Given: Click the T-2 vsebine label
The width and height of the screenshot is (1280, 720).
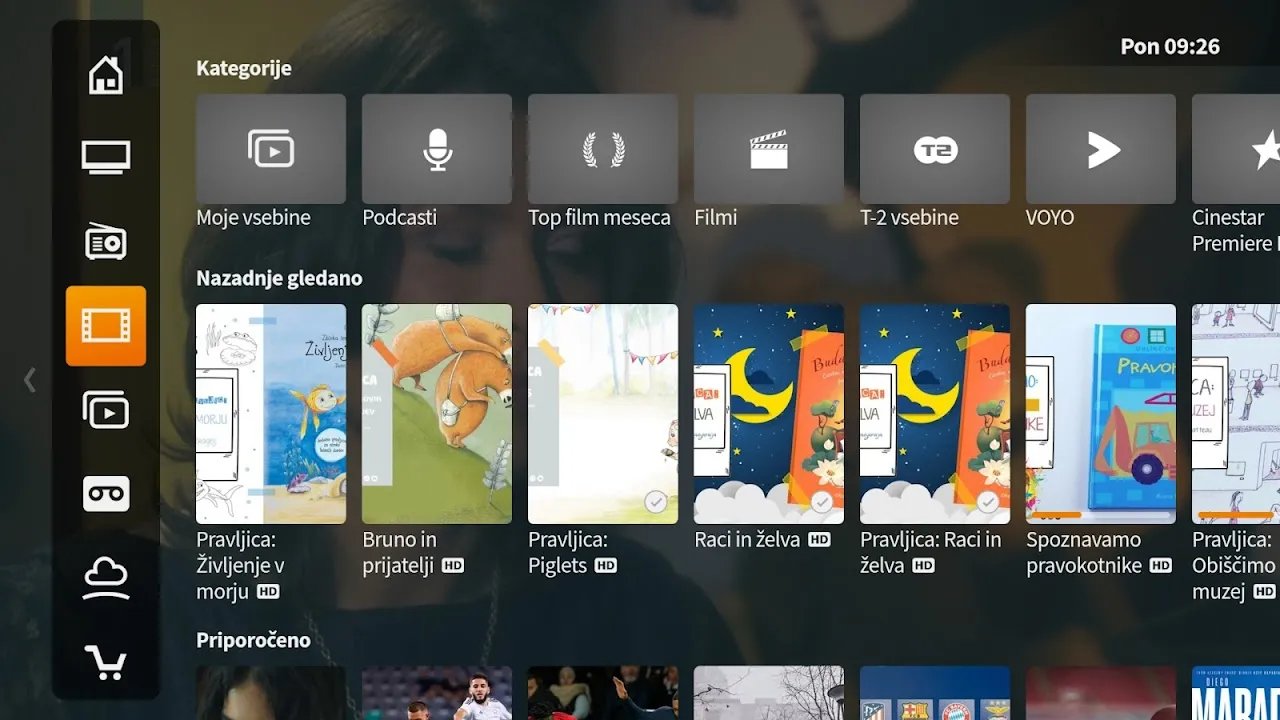Looking at the screenshot, I should 909,217.
